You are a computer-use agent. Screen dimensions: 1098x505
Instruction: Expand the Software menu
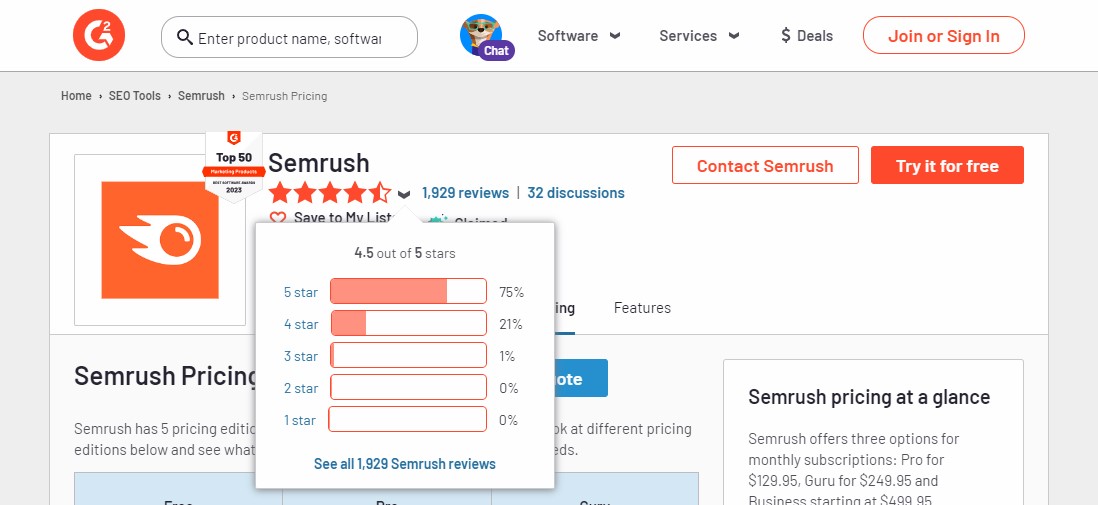578,36
